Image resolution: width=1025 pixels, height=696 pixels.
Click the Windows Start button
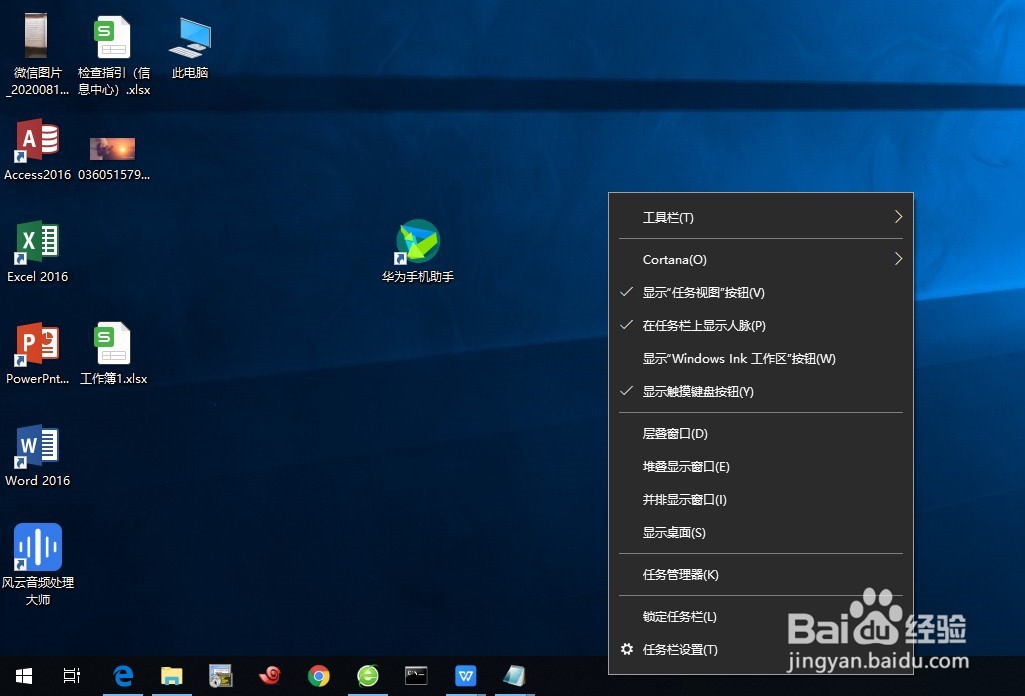23,676
